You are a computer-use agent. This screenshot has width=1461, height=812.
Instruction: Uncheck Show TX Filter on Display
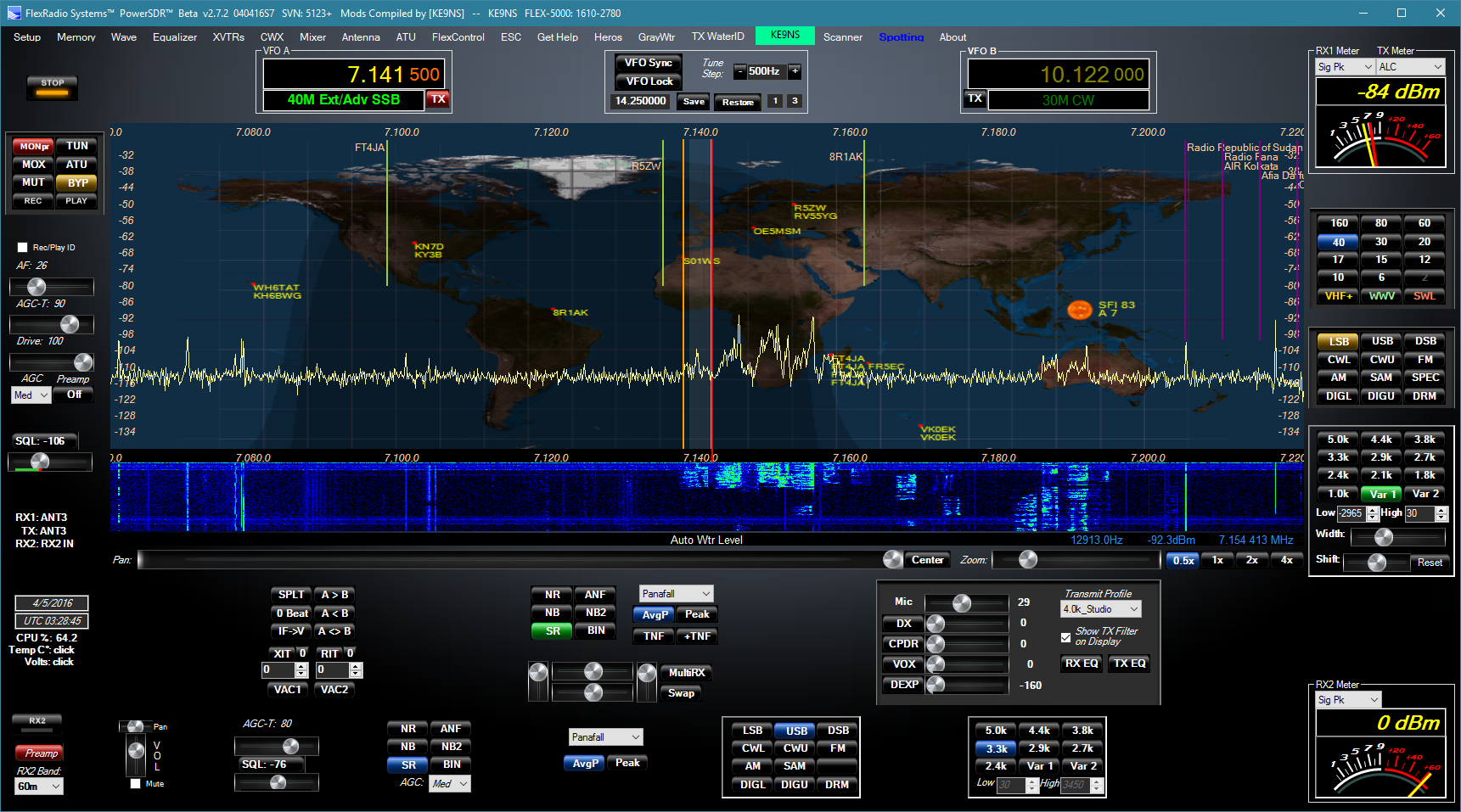coord(1066,637)
